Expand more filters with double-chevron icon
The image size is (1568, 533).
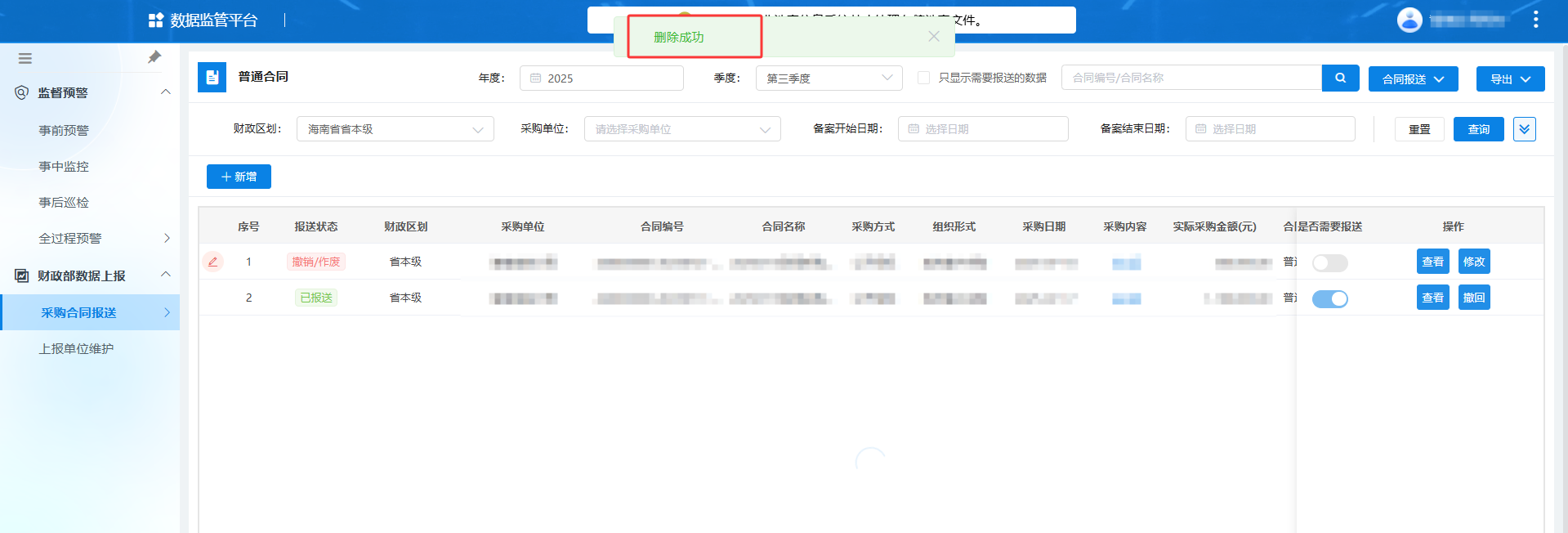tap(1524, 129)
